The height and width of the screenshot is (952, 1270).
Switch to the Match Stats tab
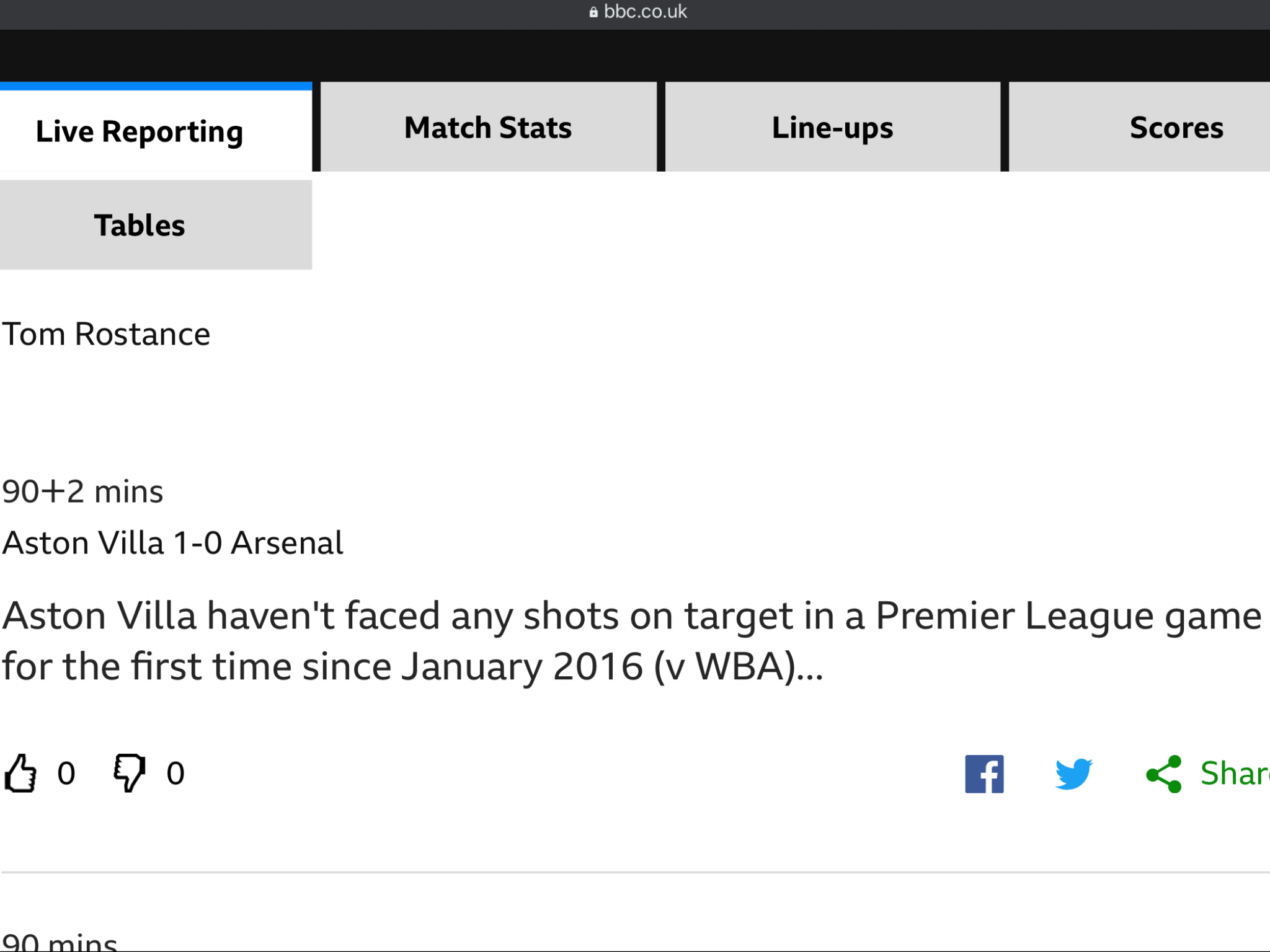click(x=488, y=127)
